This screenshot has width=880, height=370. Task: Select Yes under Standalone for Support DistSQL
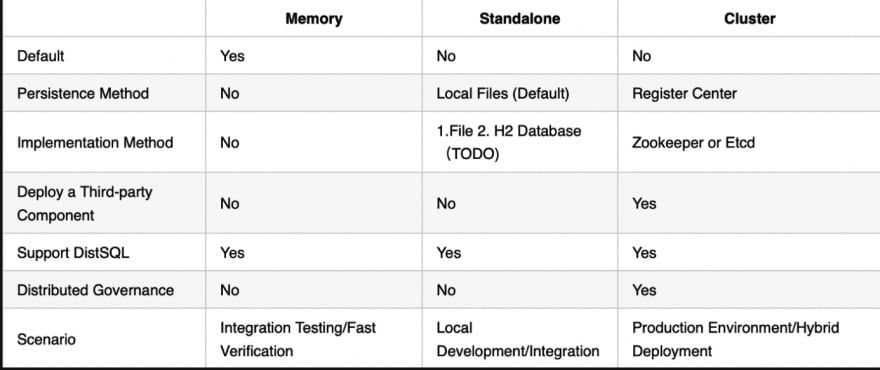(x=448, y=253)
